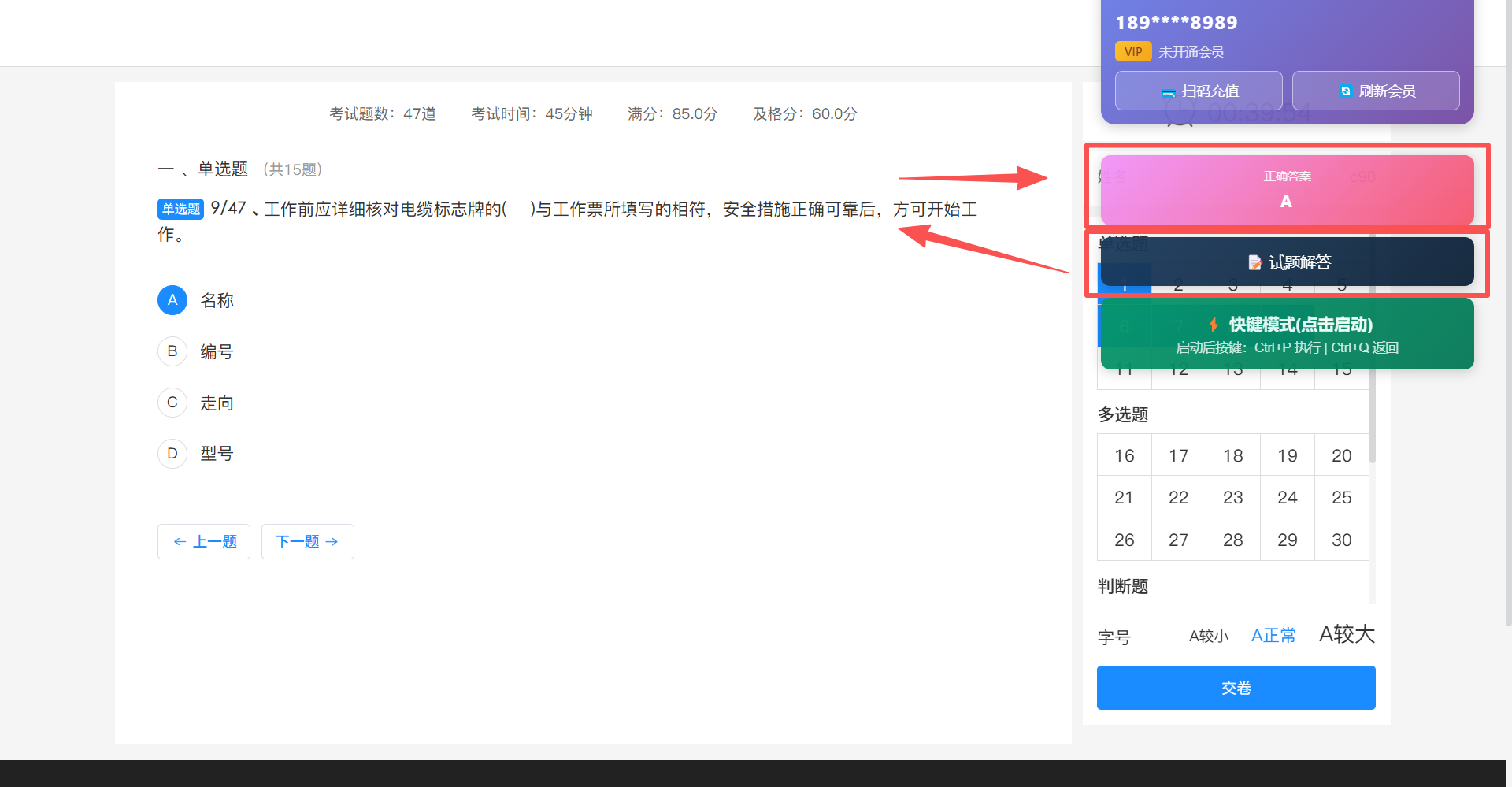This screenshot has height=787, width=1512.
Task: Click the 未开通会员 status text
Action: 1191,52
